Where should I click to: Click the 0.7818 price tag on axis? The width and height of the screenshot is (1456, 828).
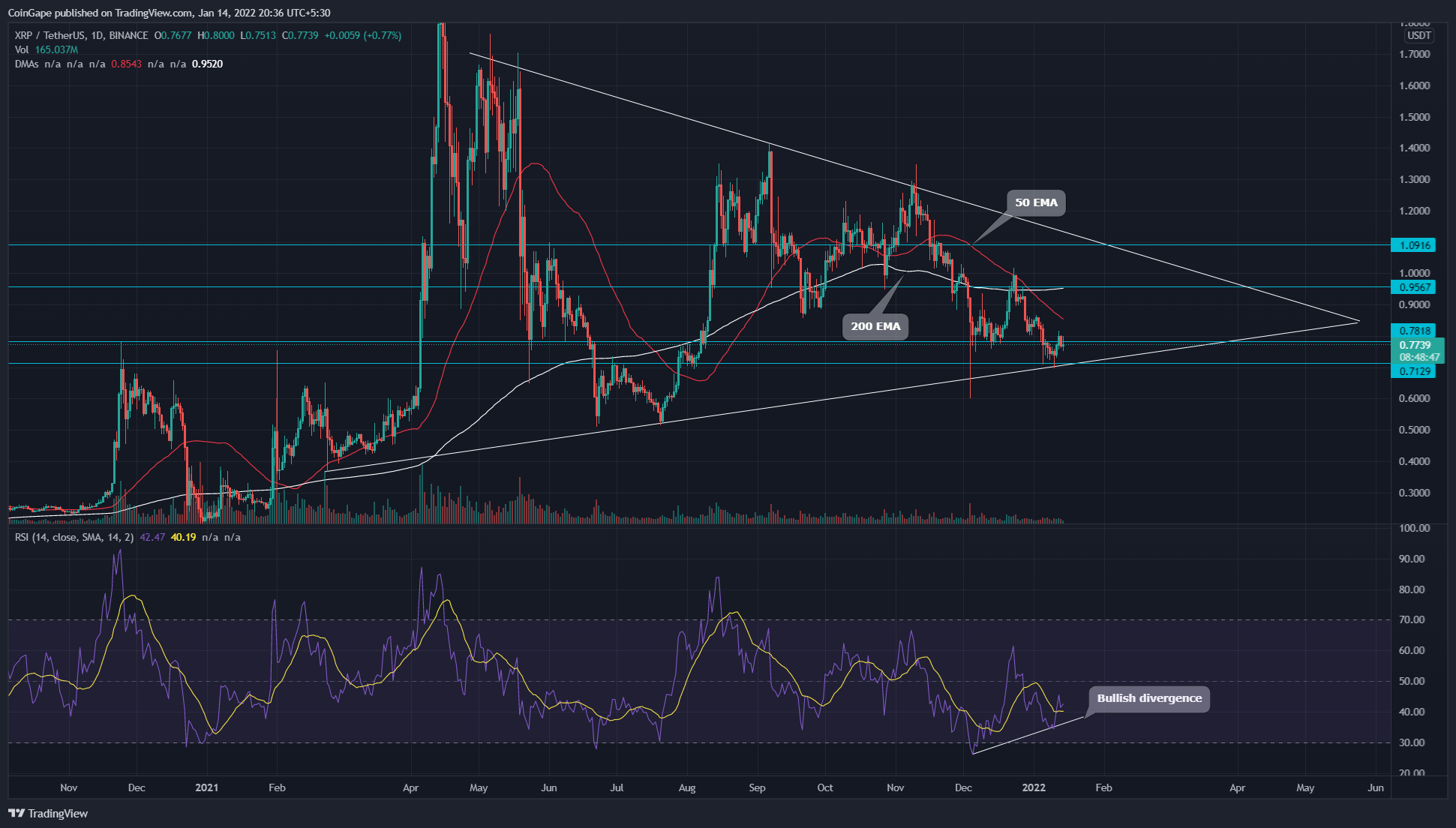click(1413, 331)
